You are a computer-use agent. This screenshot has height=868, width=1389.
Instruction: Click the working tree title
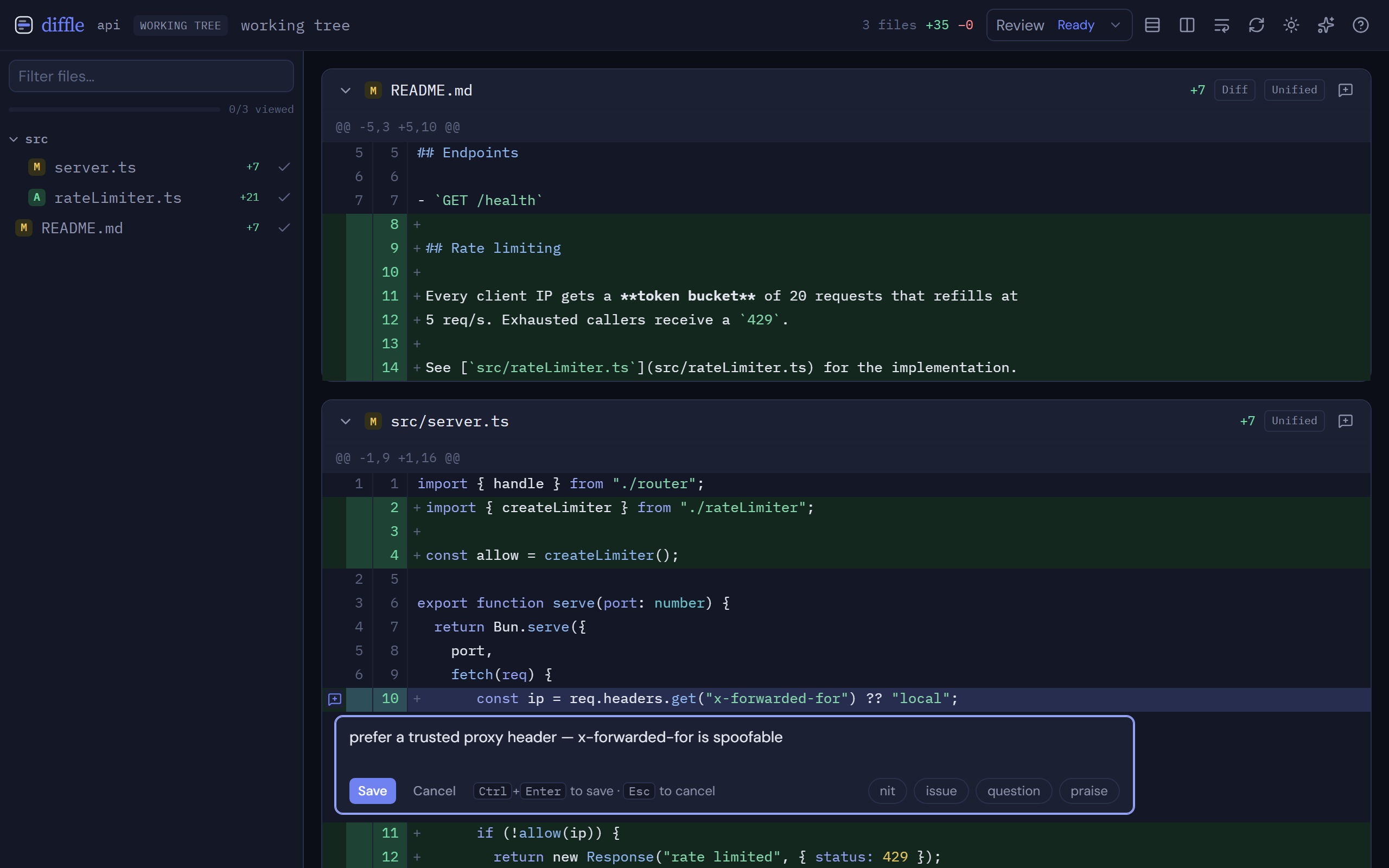(x=295, y=25)
